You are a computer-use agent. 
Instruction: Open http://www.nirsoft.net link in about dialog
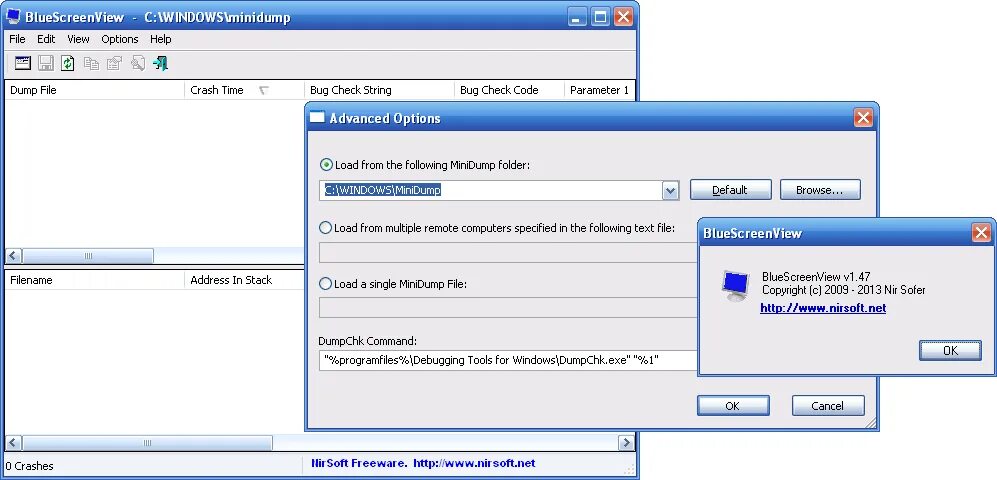(823, 308)
